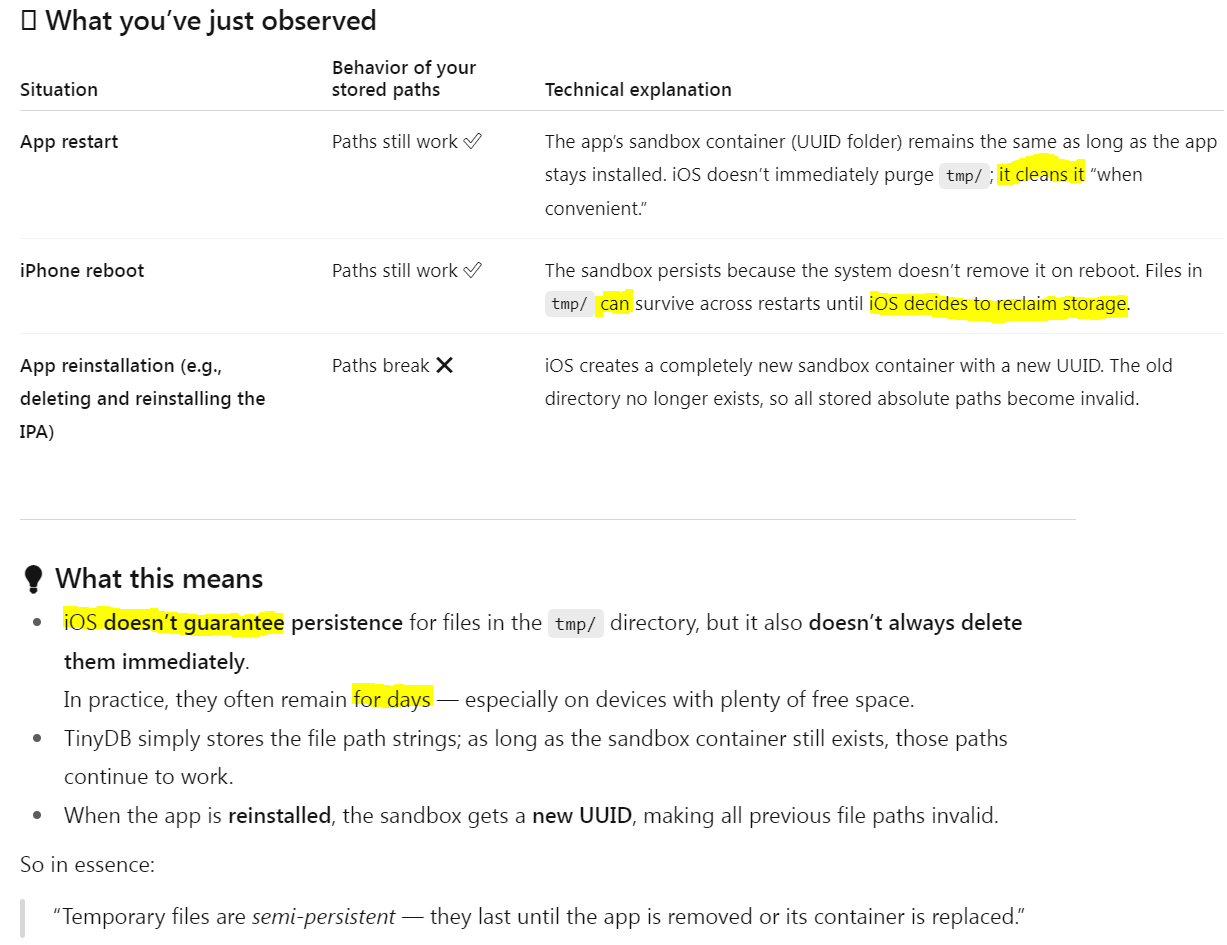1227x945 pixels.
Task: Click the bold "new UUID" text
Action: [x=582, y=815]
